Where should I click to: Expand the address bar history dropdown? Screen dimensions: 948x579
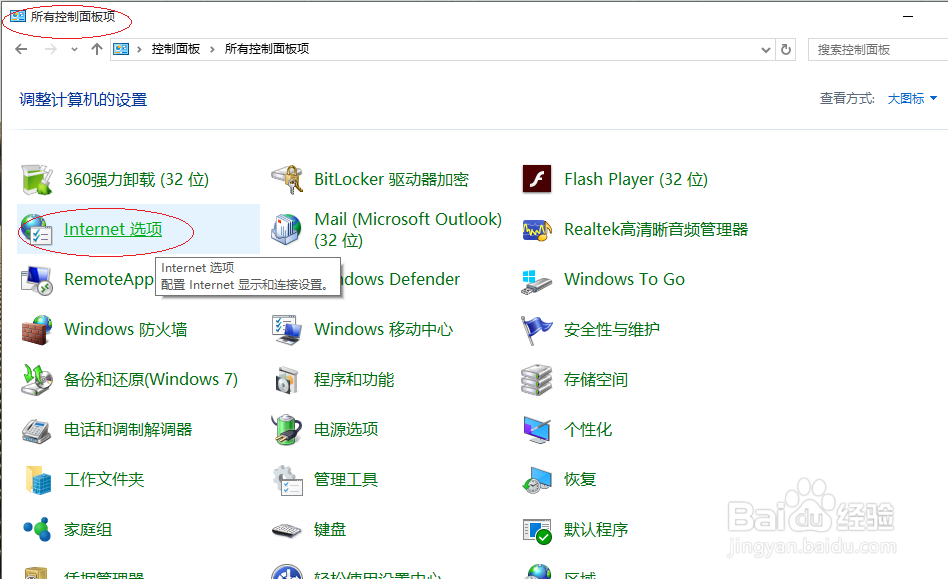(765, 50)
